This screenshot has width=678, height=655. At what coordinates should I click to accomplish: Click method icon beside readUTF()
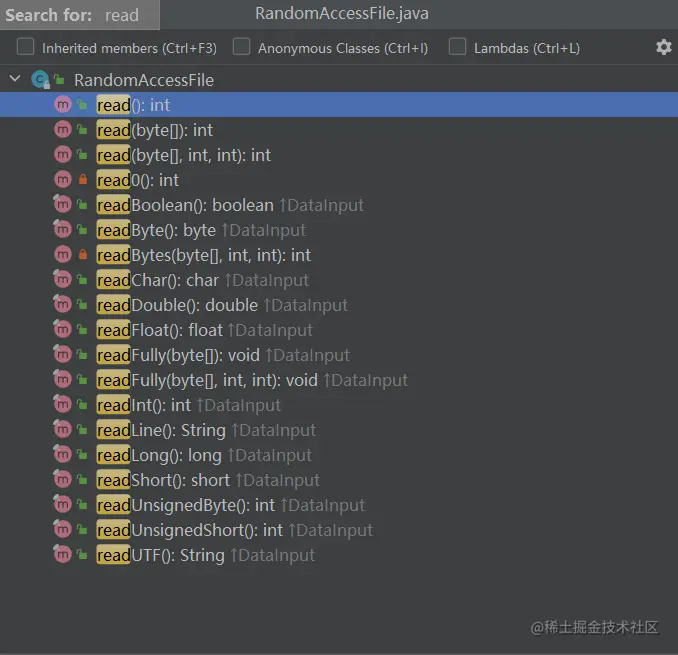point(62,554)
